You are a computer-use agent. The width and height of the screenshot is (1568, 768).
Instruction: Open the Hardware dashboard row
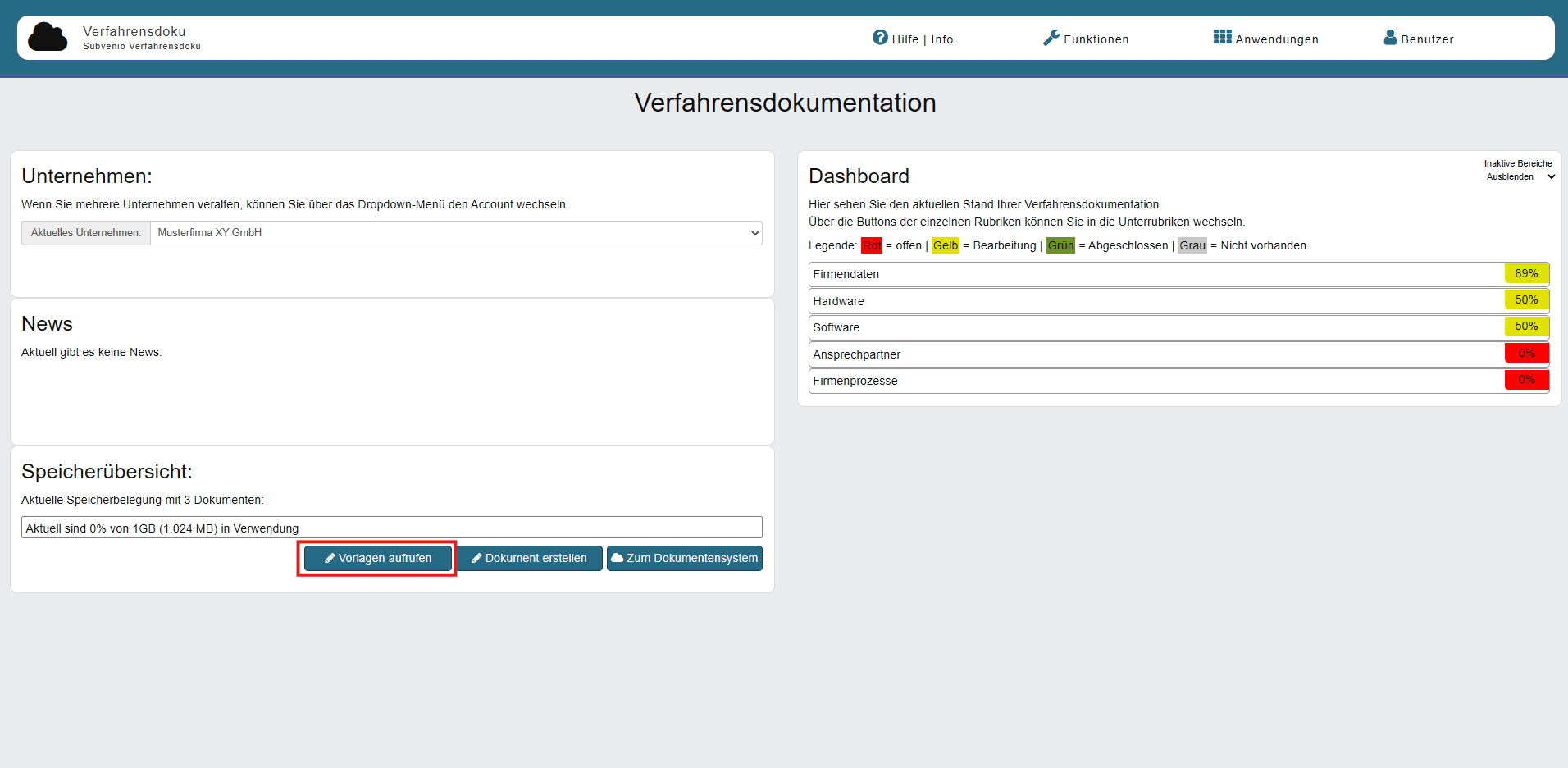1178,301
